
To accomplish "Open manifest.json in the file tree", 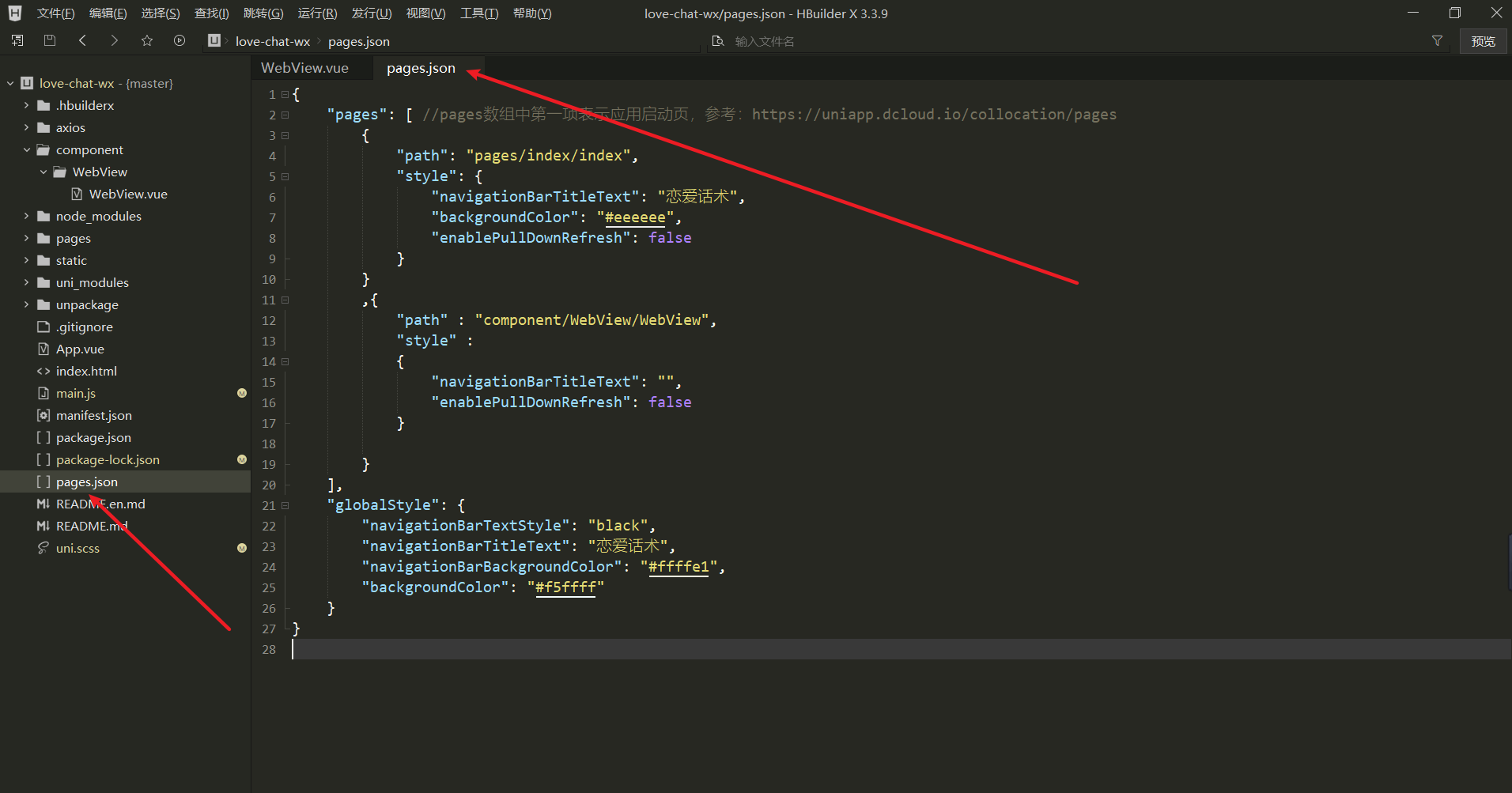I will tap(125, 415).
